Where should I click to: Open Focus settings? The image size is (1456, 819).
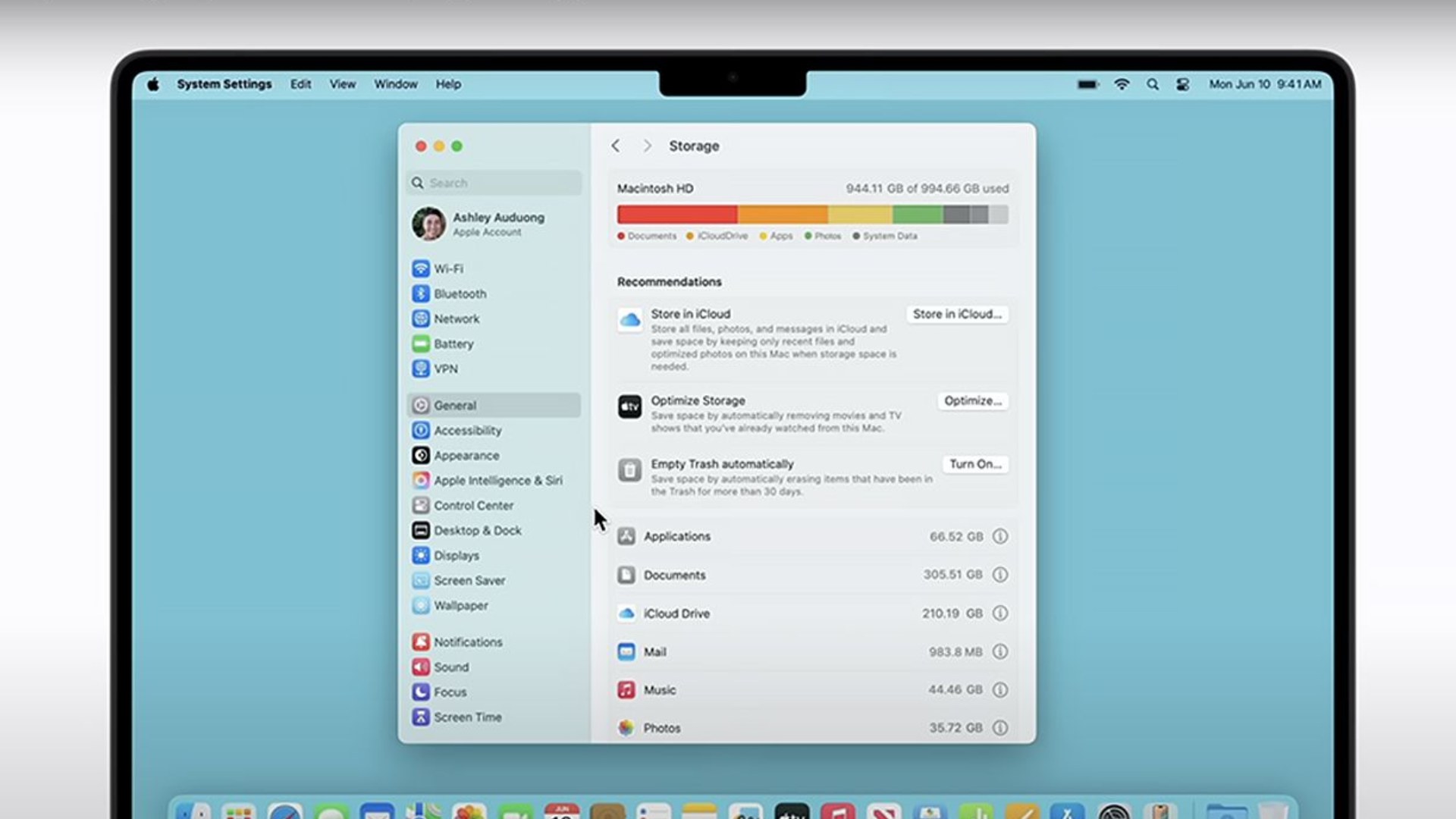pos(494,692)
